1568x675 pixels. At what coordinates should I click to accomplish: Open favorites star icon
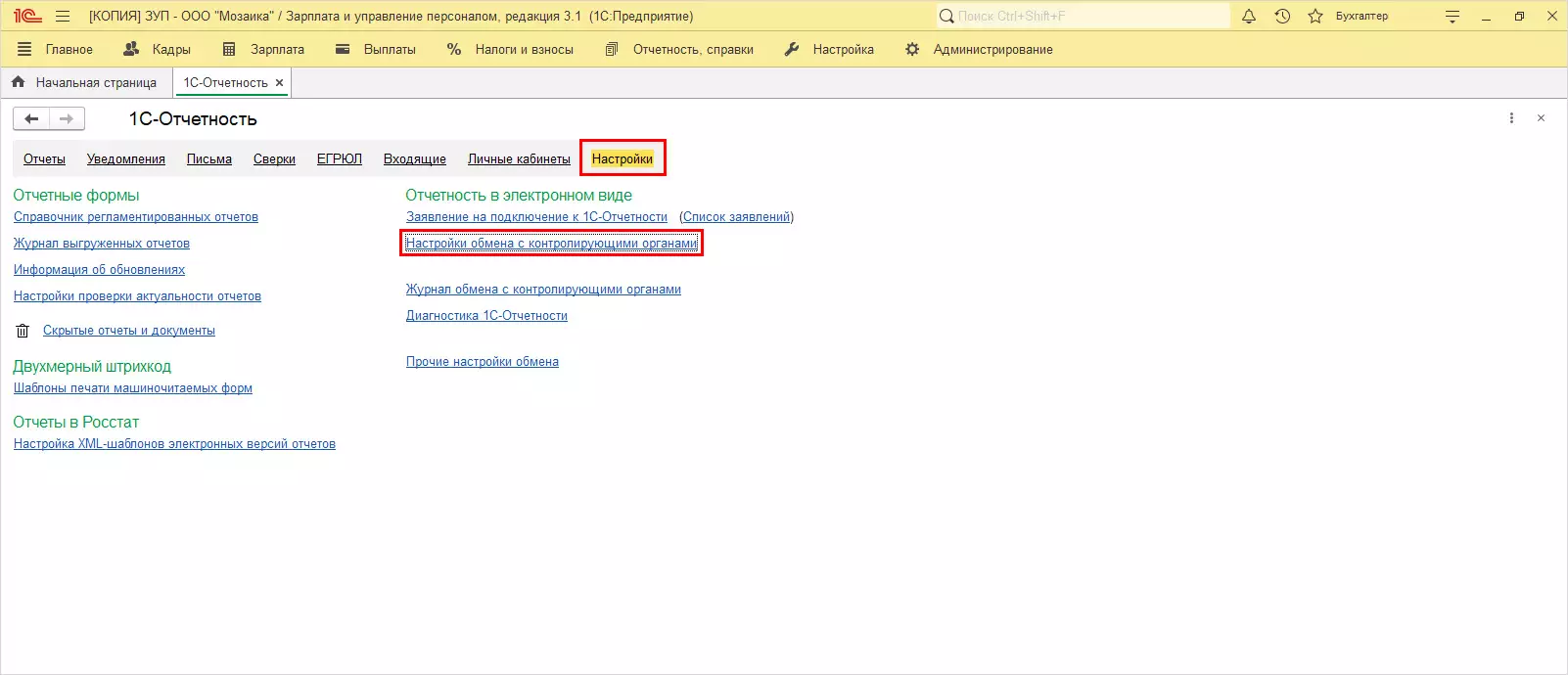coord(1315,16)
